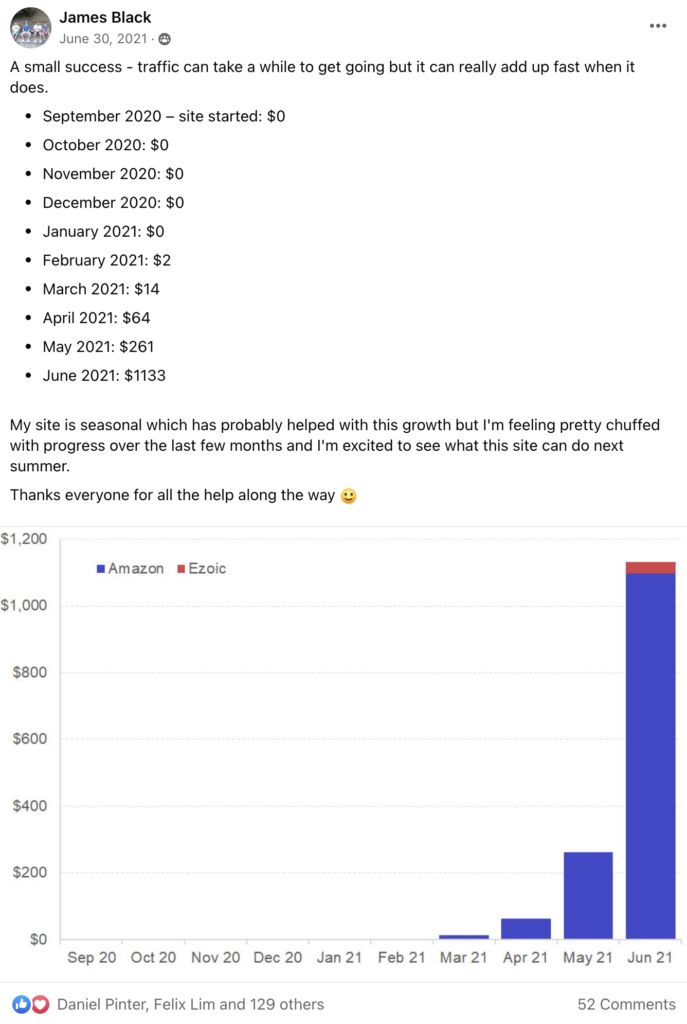View reactions from Daniel Pinter and others
Image resolution: width=687 pixels, height=1024 pixels.
click(190, 1004)
